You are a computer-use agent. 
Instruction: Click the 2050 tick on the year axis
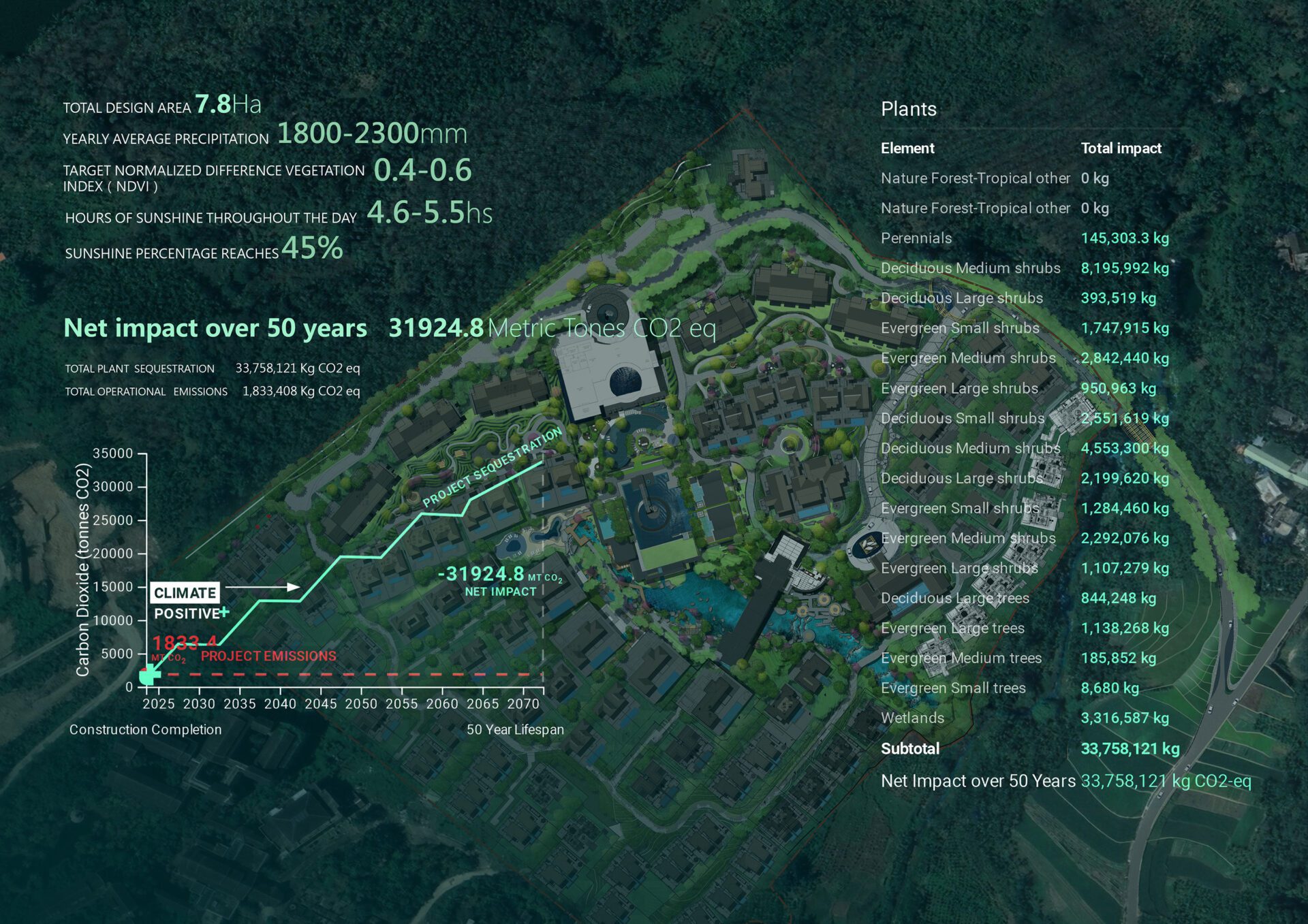tap(360, 703)
